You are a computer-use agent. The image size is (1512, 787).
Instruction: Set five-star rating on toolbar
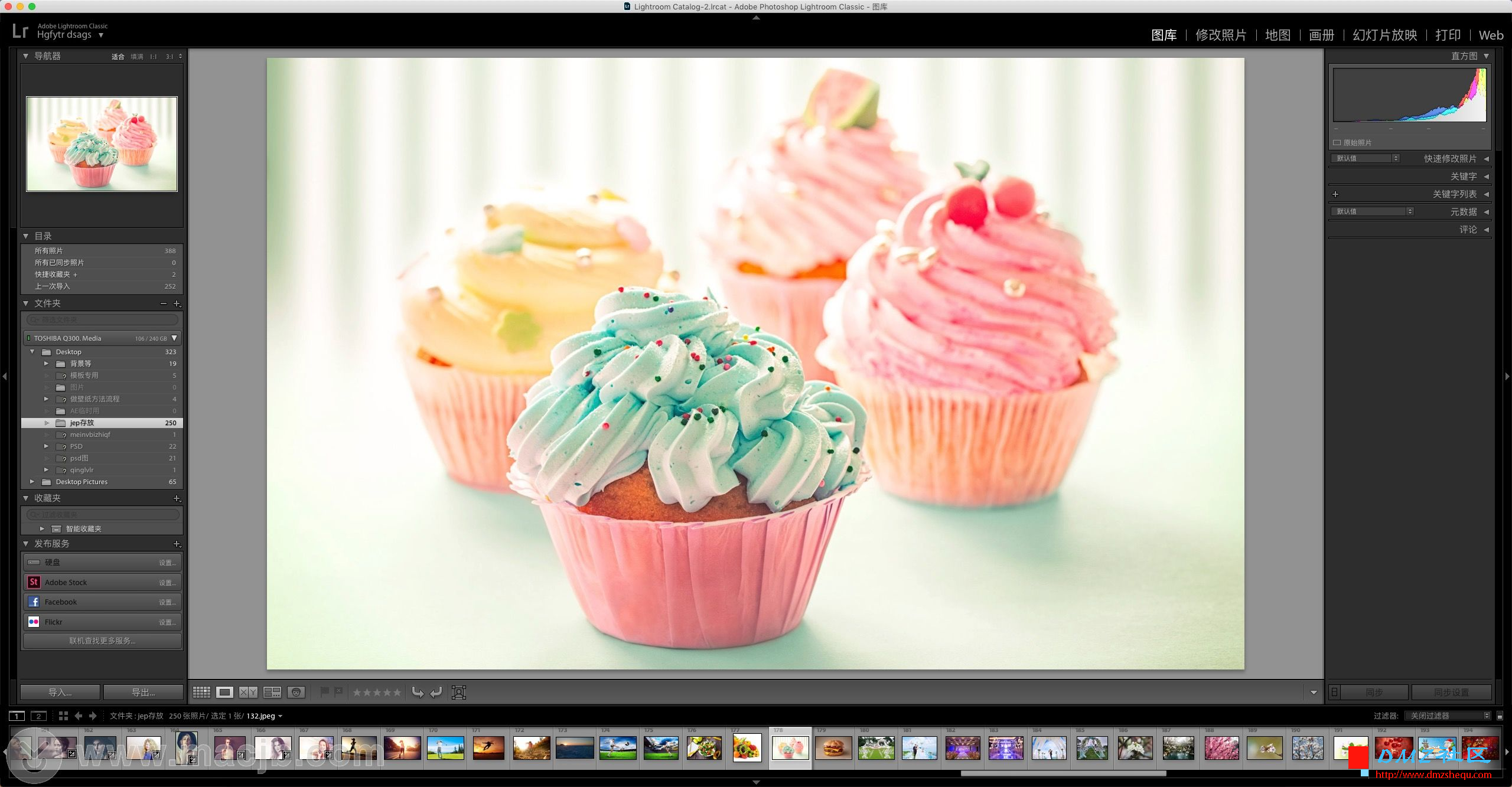click(x=397, y=693)
